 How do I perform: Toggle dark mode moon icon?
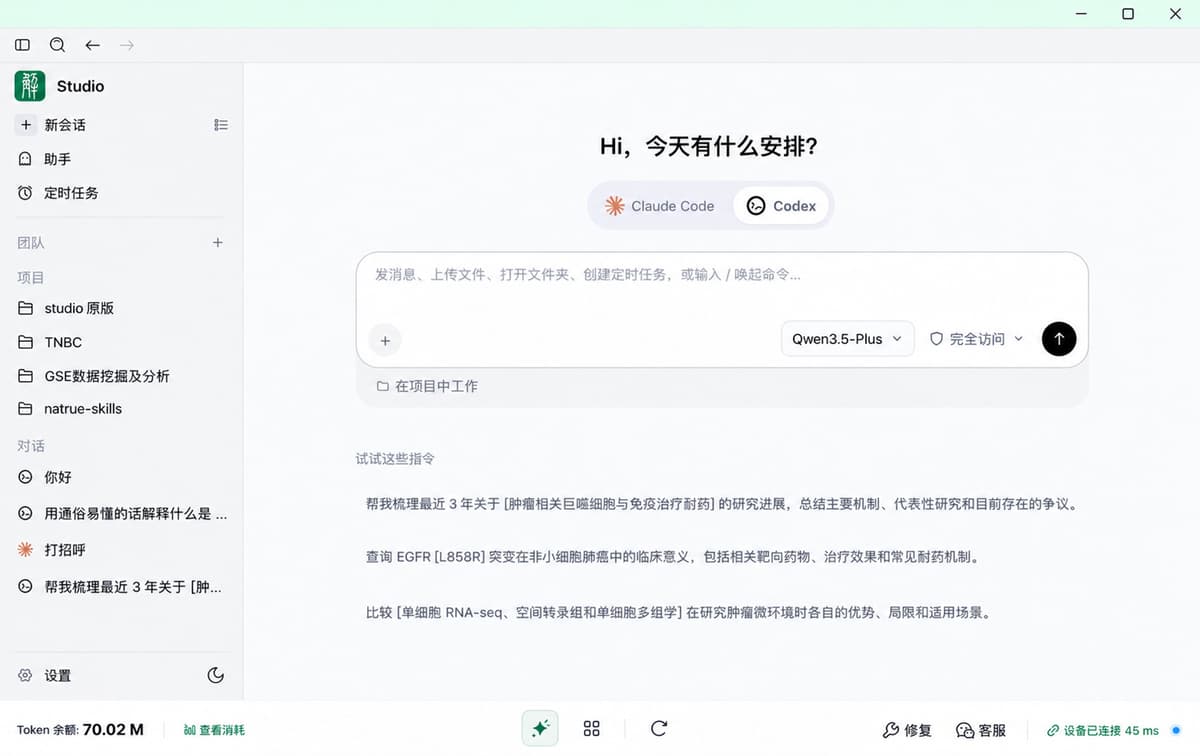(215, 676)
